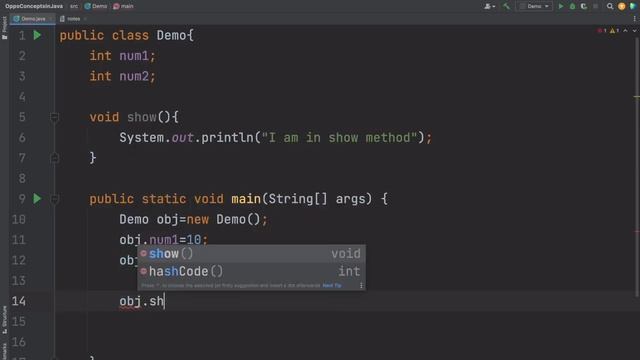Run class Demo from line 1 gutter
Image resolution: width=640 pixels, height=360 pixels.
tap(37, 36)
